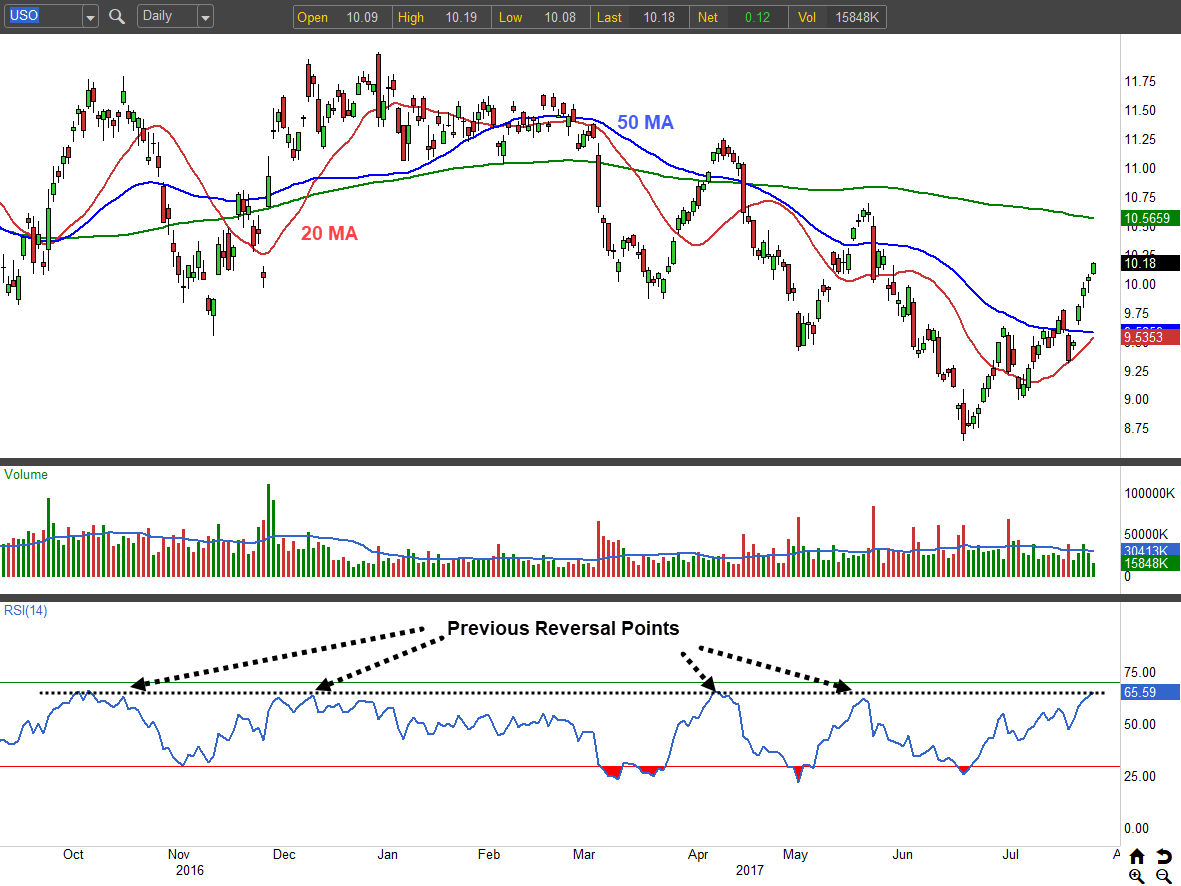Screen dimensions: 1181x886
Task: Click the blue 50 MA annotation
Action: tap(645, 123)
